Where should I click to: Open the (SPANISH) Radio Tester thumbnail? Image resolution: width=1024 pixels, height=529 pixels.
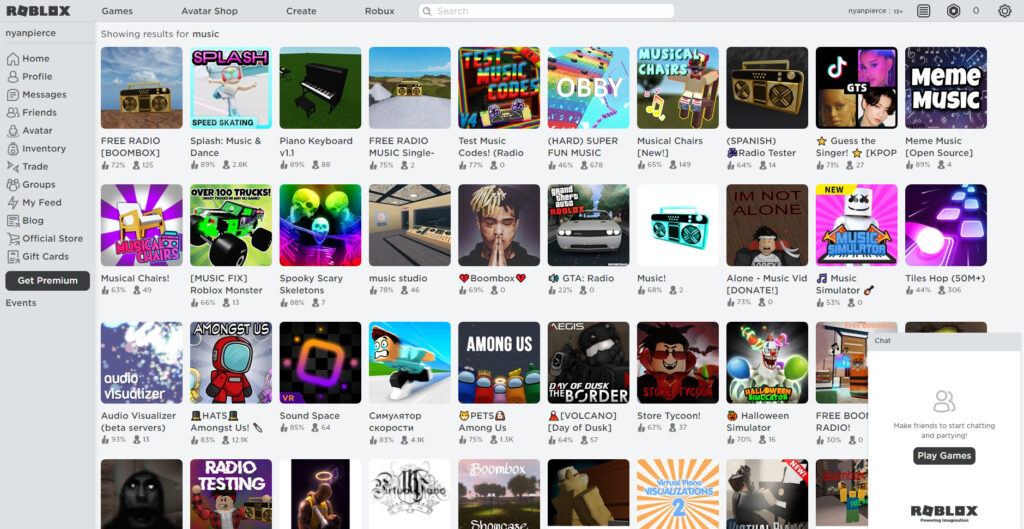[x=767, y=88]
